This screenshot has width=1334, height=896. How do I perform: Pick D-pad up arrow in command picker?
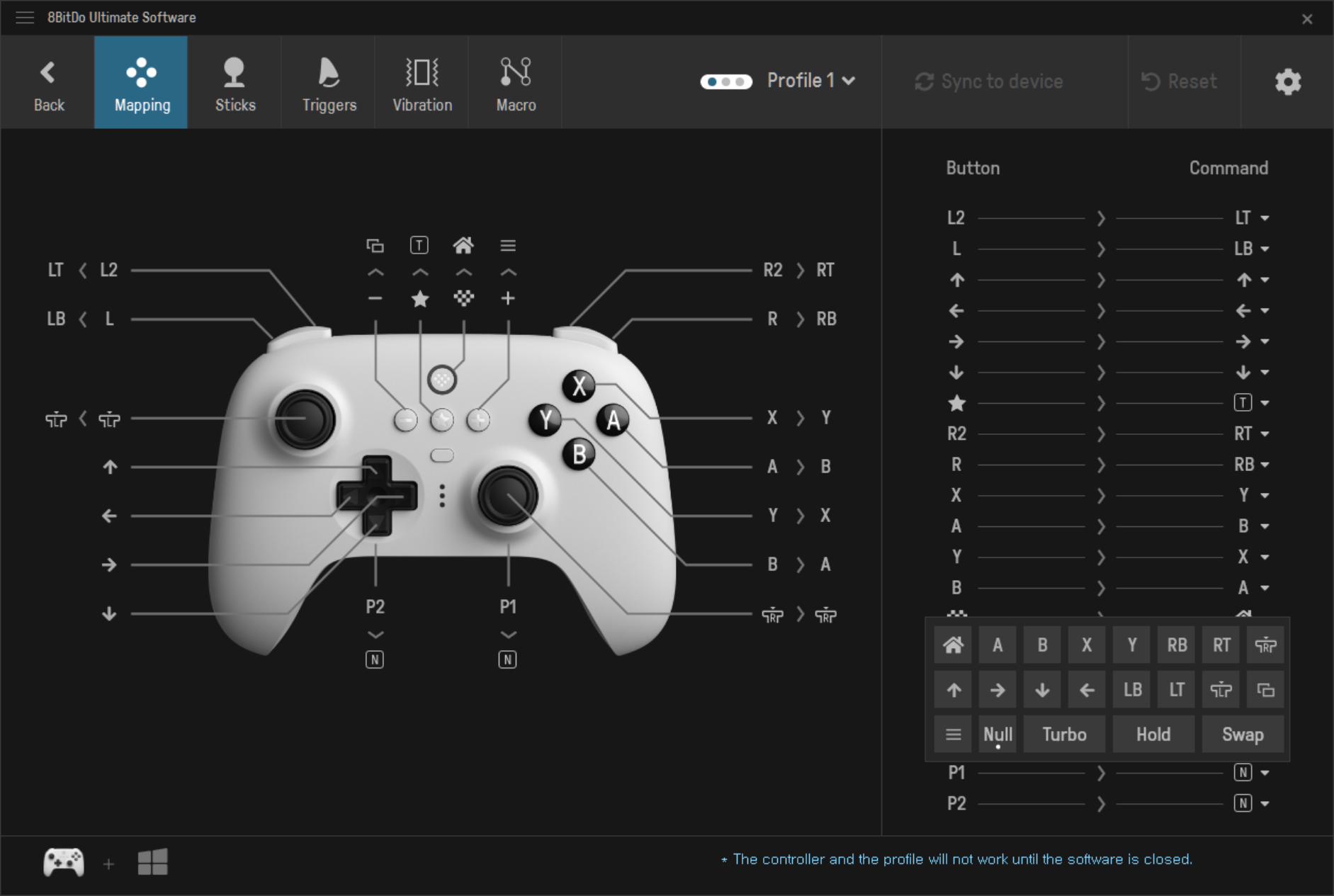point(953,690)
